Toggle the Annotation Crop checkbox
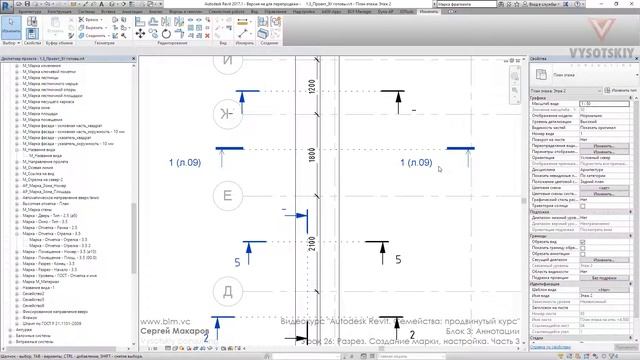This screenshot has height=360, width=640. pyautogui.click(x=582, y=254)
